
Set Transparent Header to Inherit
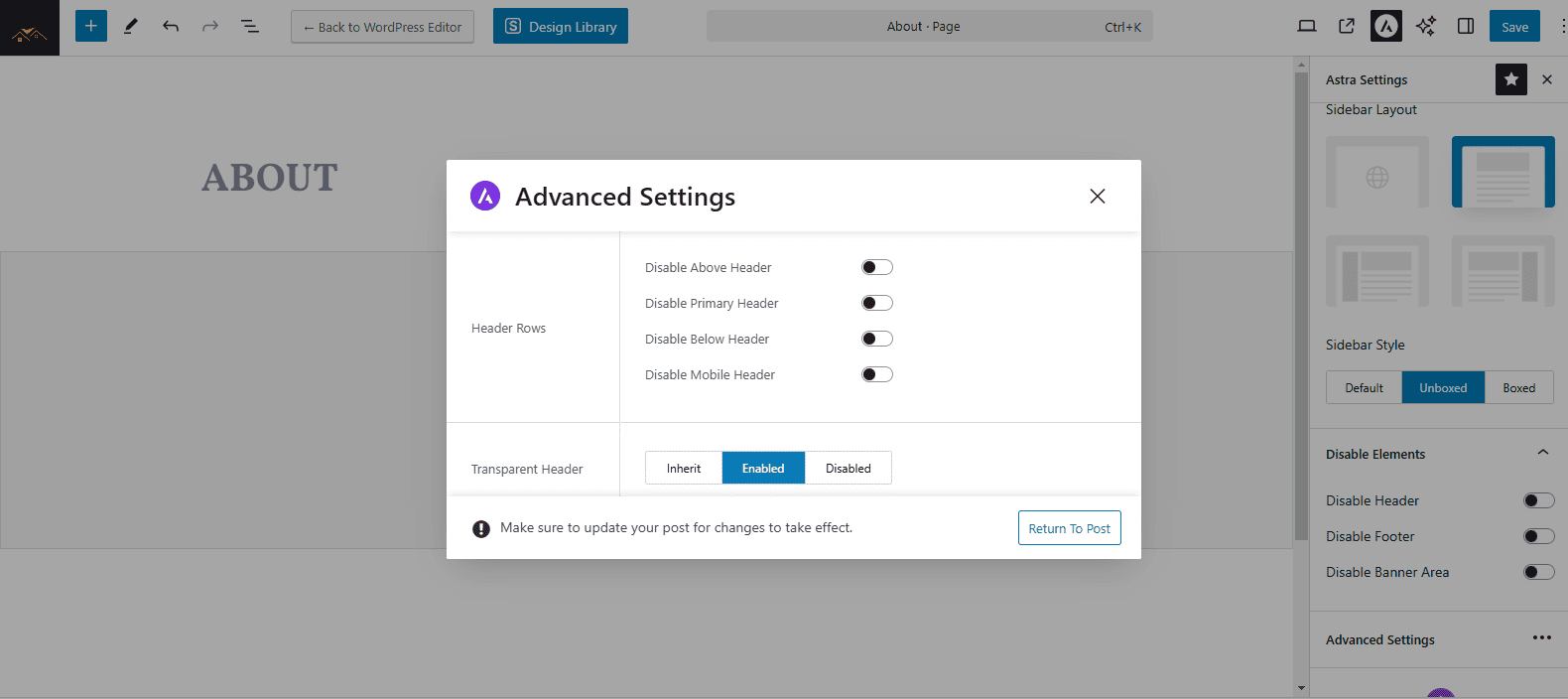[684, 469]
